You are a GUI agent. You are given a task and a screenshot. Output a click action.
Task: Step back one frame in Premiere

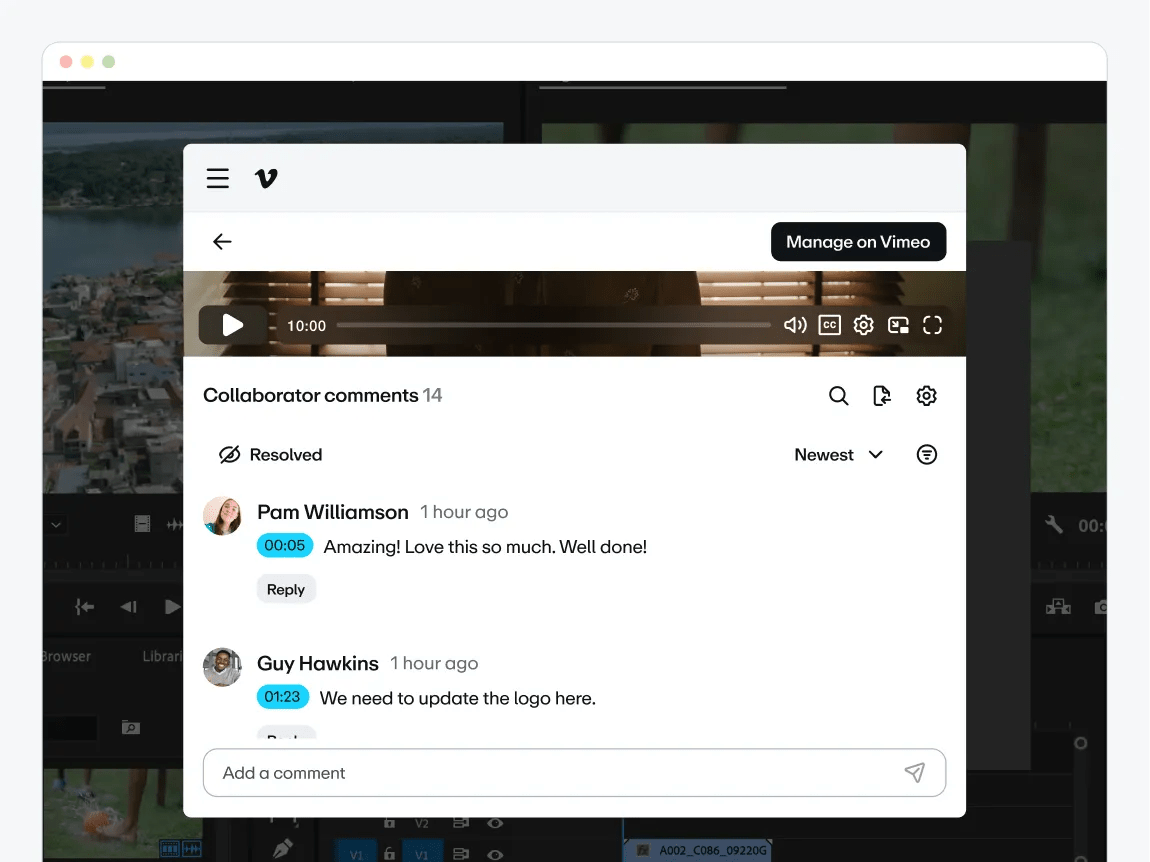[x=128, y=607]
